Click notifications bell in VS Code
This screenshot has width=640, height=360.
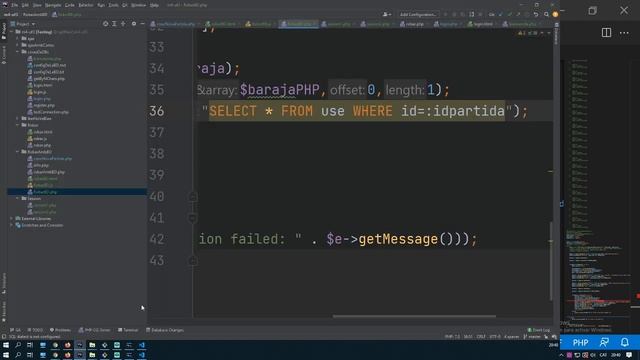coord(624,342)
